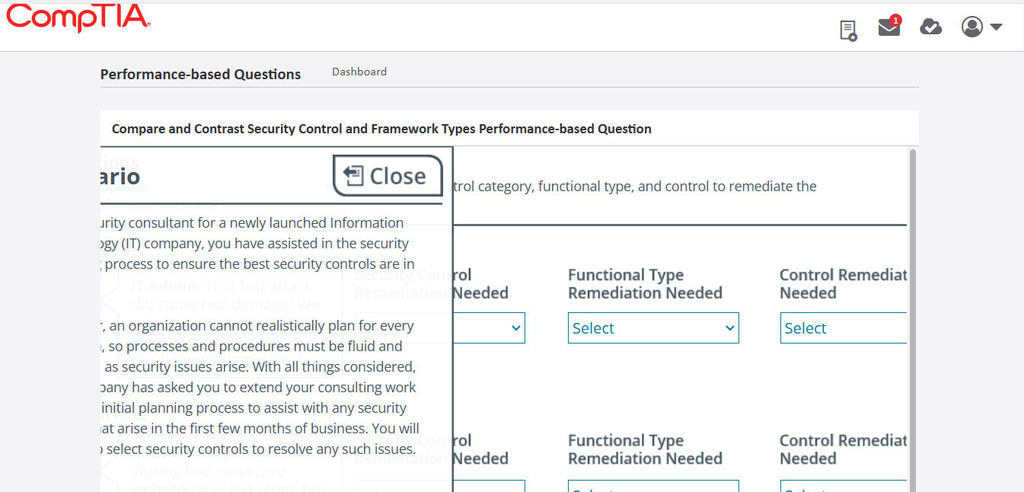Click the cloud checkmark sync icon

click(930, 27)
